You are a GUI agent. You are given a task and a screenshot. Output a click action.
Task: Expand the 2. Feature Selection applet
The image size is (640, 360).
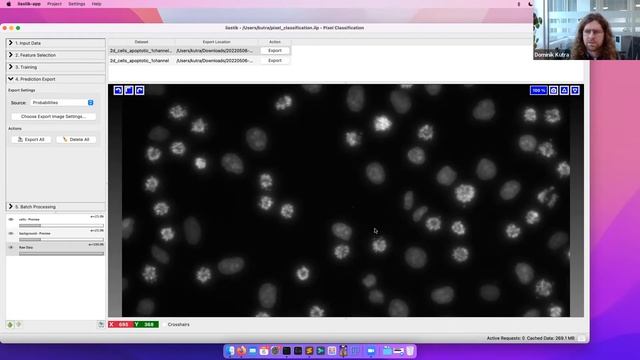[x=56, y=55]
